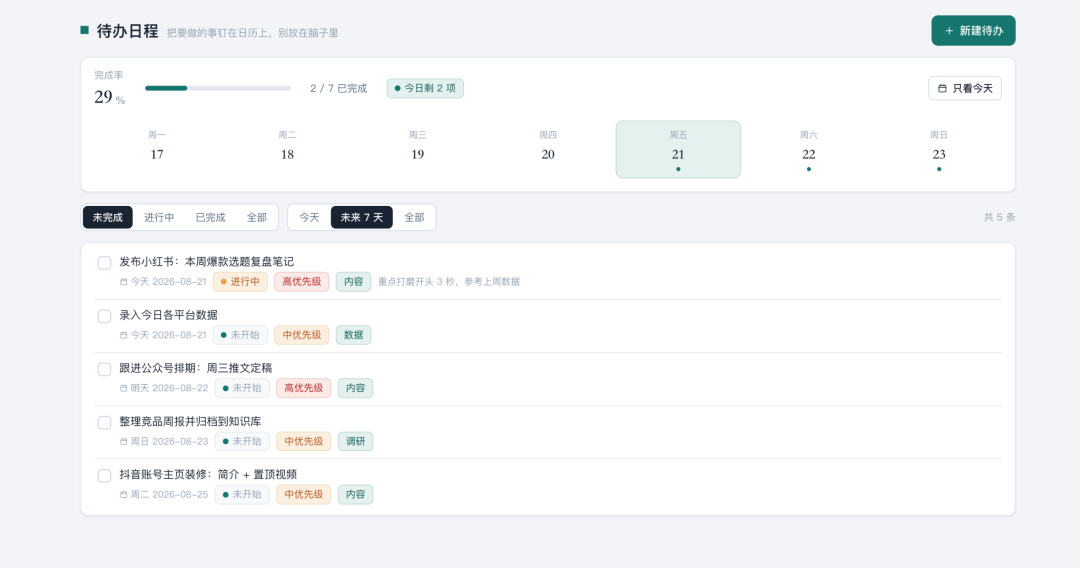Open task 整理竞品周报并归档到知识库
This screenshot has height=568, width=1080.
tap(190, 421)
